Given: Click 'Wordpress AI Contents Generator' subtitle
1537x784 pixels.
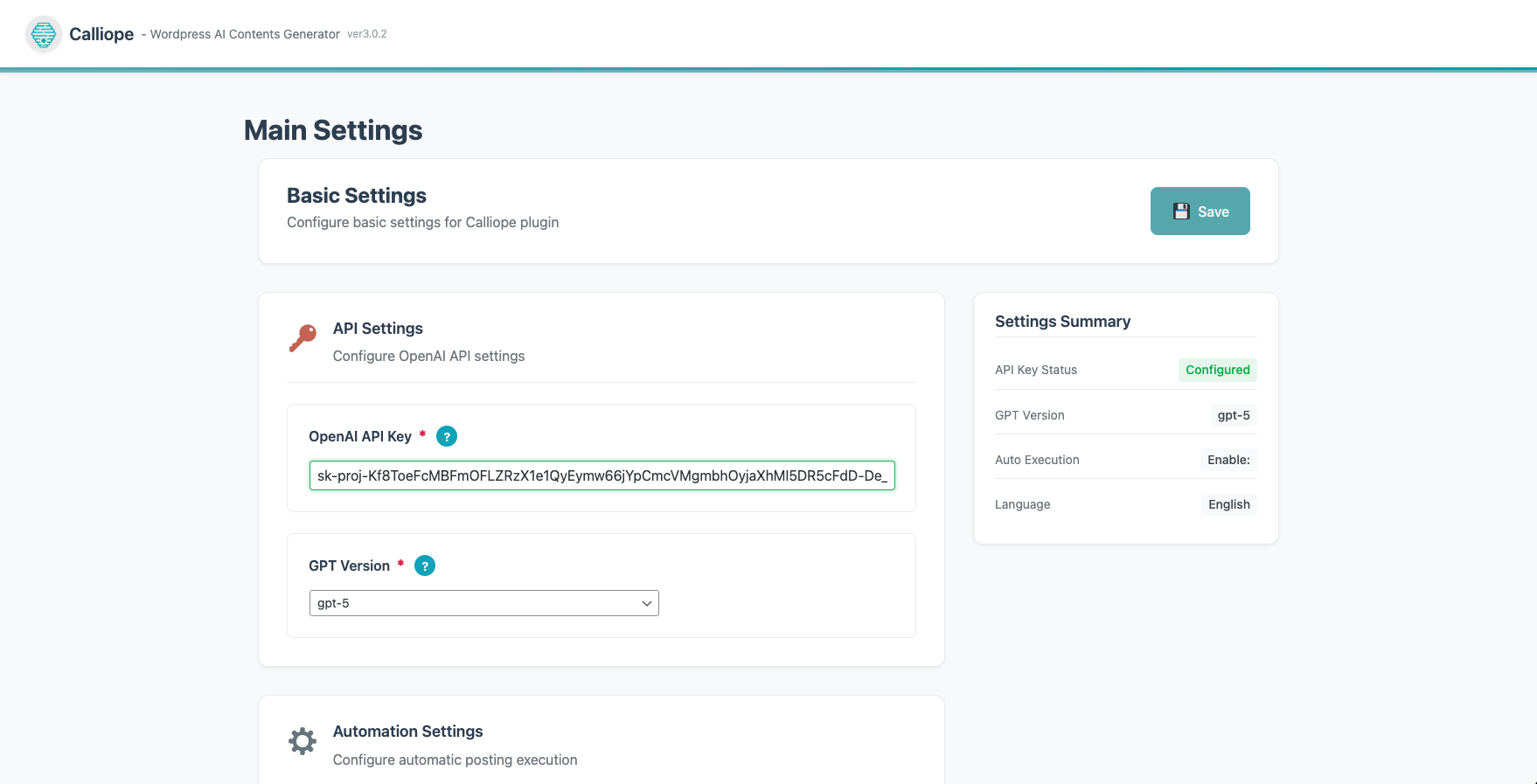Looking at the screenshot, I should click(x=245, y=34).
